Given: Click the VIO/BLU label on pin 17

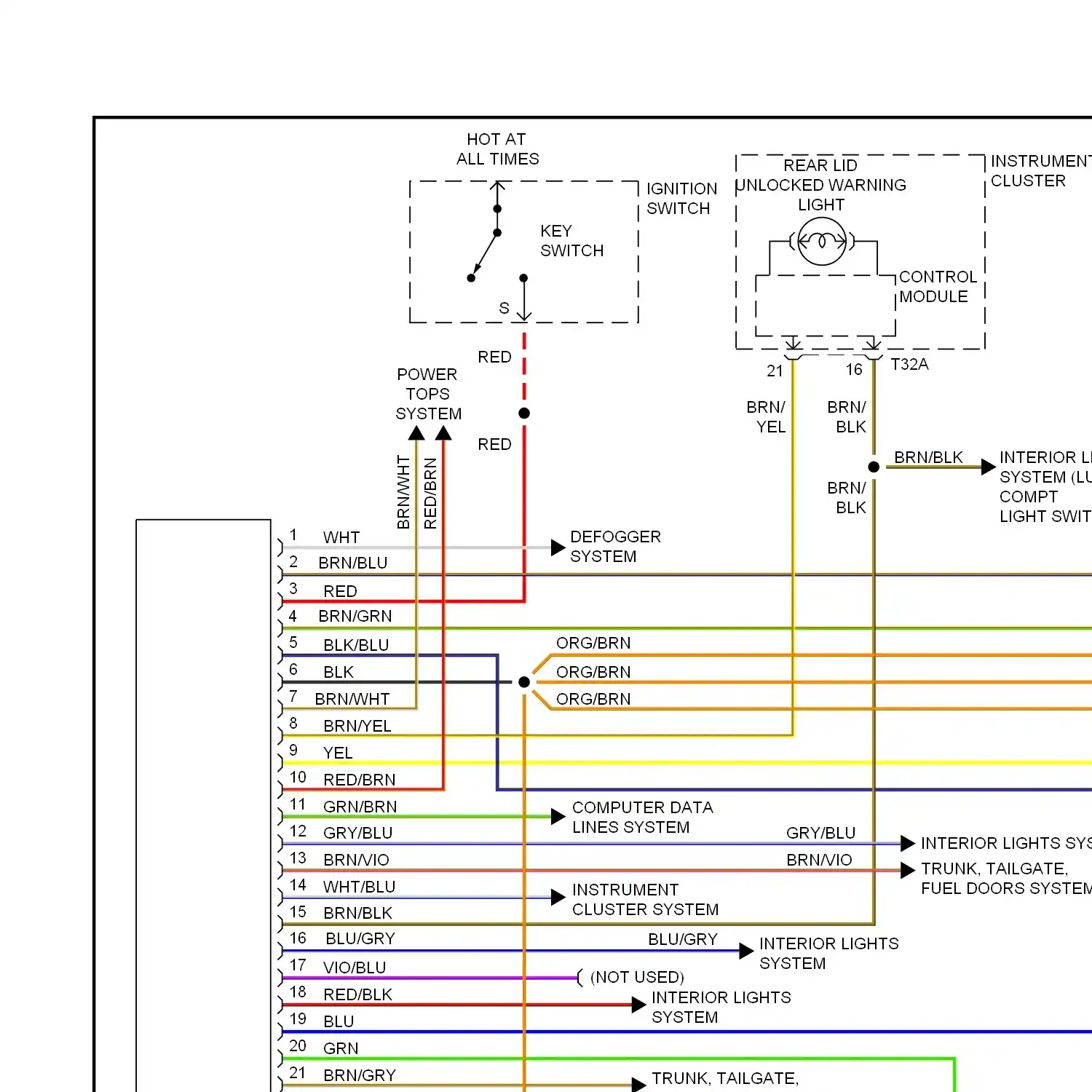Looking at the screenshot, I should 355,968.
